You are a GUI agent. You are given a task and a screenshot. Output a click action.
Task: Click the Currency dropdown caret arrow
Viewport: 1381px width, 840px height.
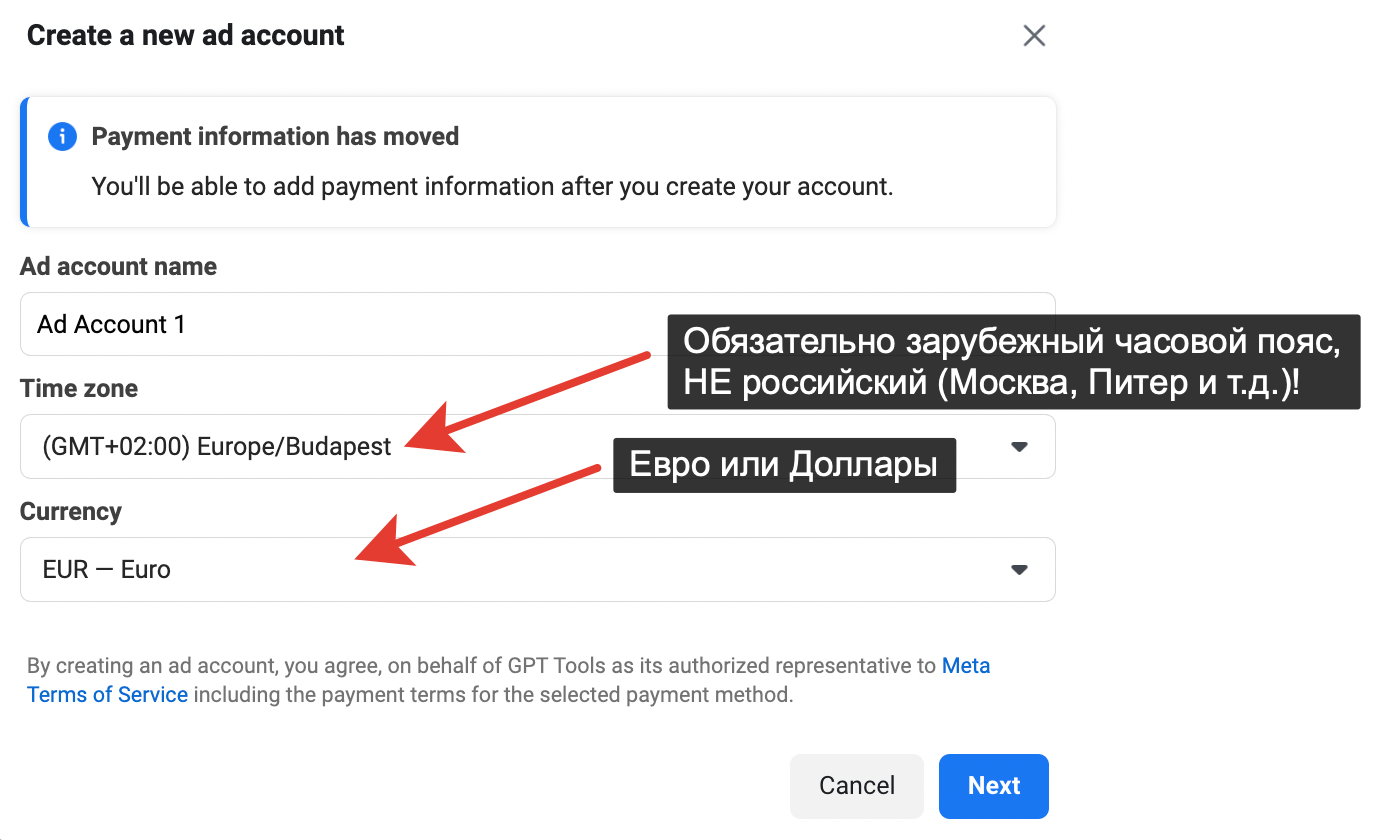[x=1019, y=570]
